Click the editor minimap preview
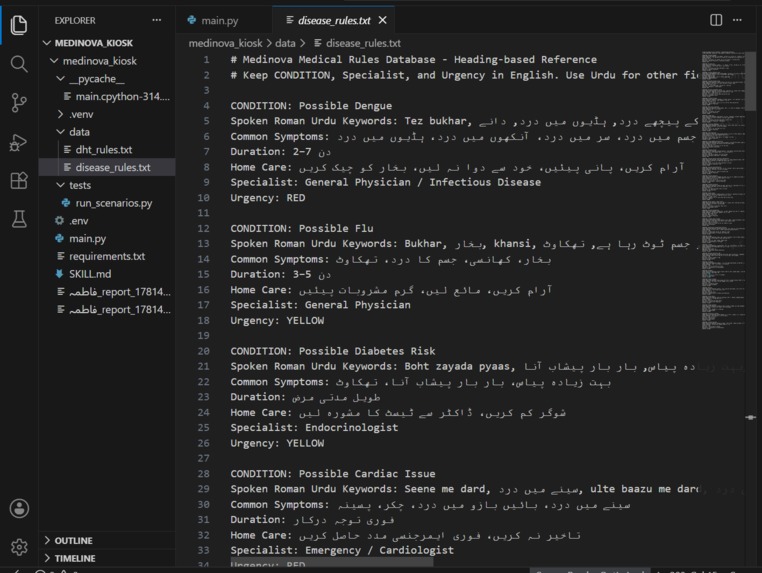Screen dimensions: 762x573 pos(723,191)
